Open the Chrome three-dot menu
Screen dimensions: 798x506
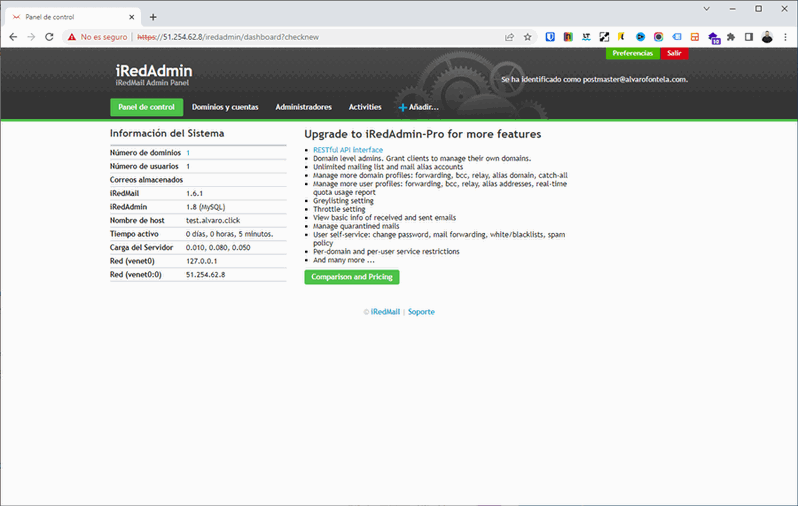(785, 37)
